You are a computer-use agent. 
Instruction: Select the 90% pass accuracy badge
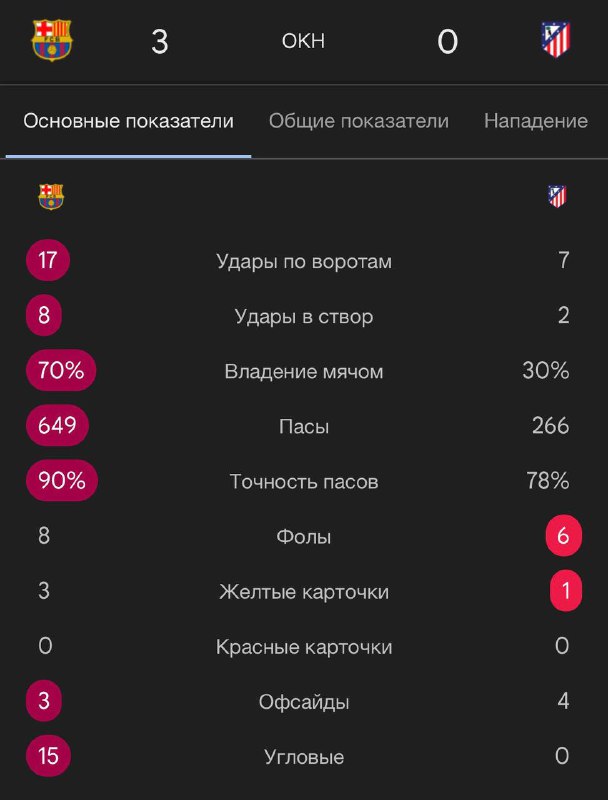(x=62, y=481)
